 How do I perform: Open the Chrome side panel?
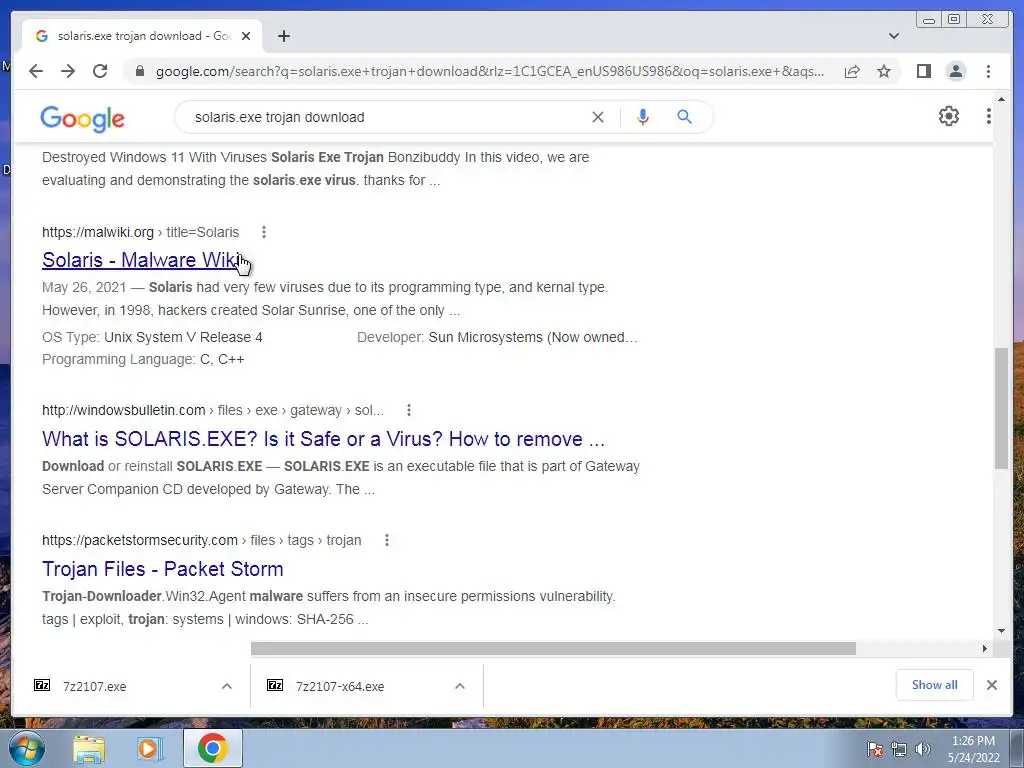(x=923, y=71)
